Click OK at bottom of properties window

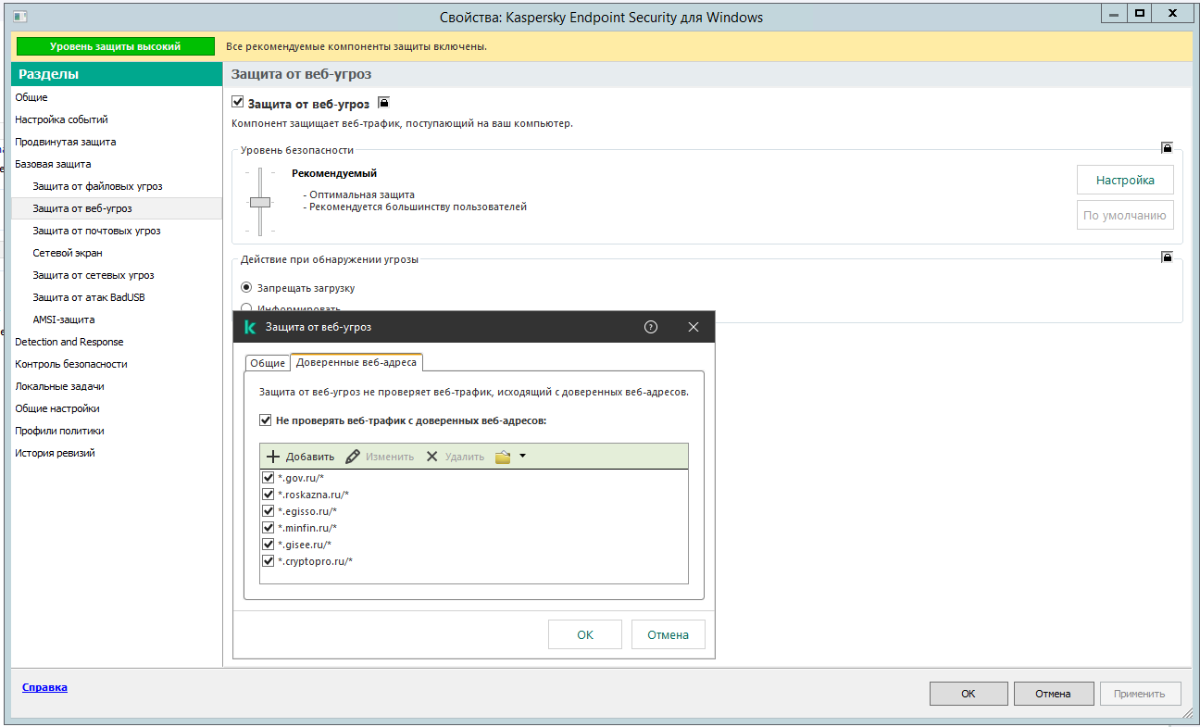969,693
